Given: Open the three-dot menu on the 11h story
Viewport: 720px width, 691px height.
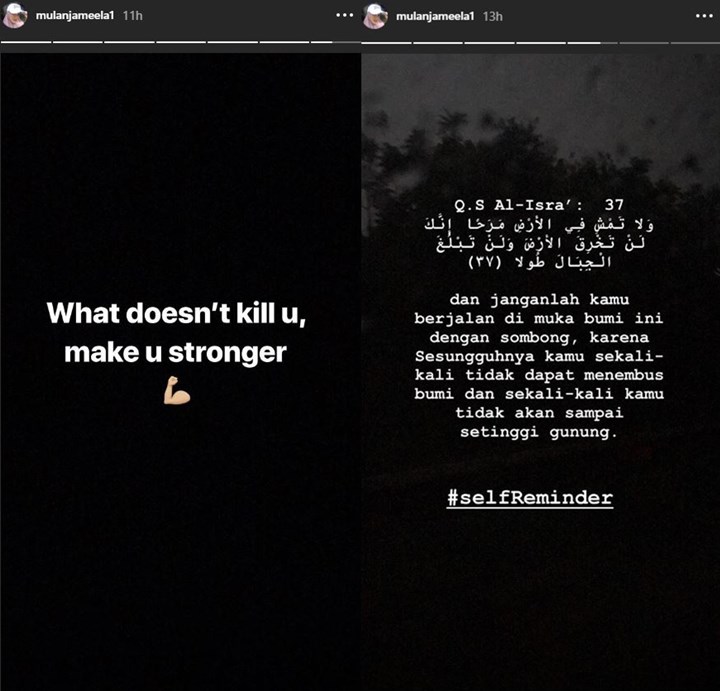Looking at the screenshot, I should point(344,15).
